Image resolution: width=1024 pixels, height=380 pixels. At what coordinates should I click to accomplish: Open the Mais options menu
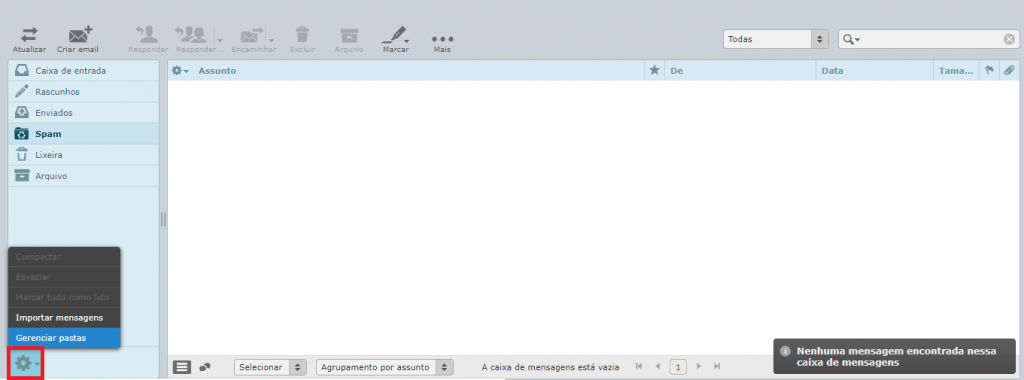442,42
